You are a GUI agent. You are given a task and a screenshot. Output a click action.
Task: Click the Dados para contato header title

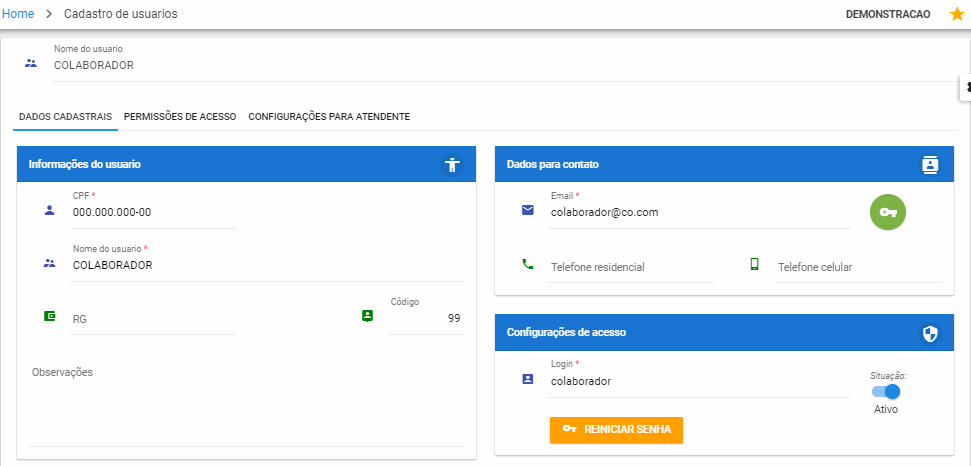tap(552, 165)
